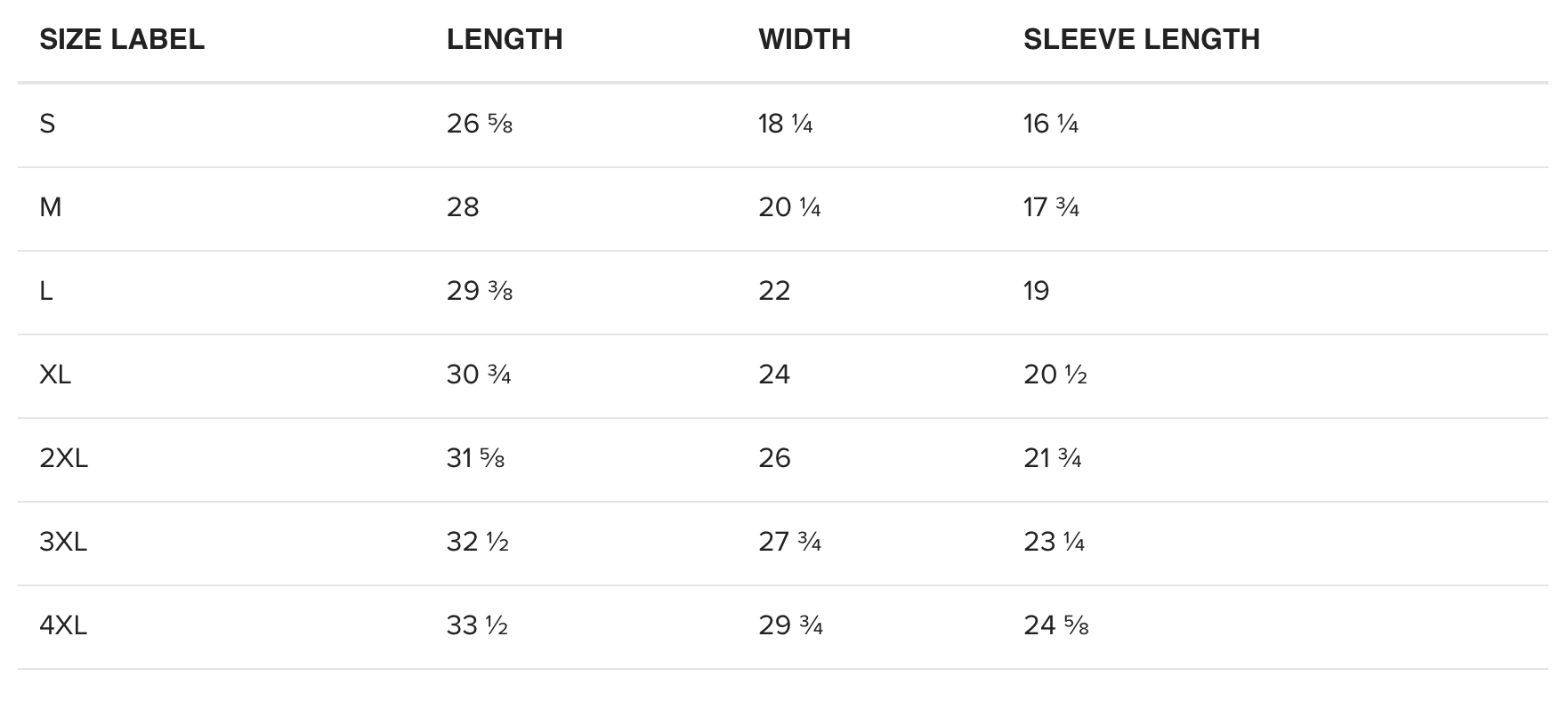Image resolution: width=1568 pixels, height=701 pixels.
Task: Click the 20 ¼ width value
Action: coord(789,207)
